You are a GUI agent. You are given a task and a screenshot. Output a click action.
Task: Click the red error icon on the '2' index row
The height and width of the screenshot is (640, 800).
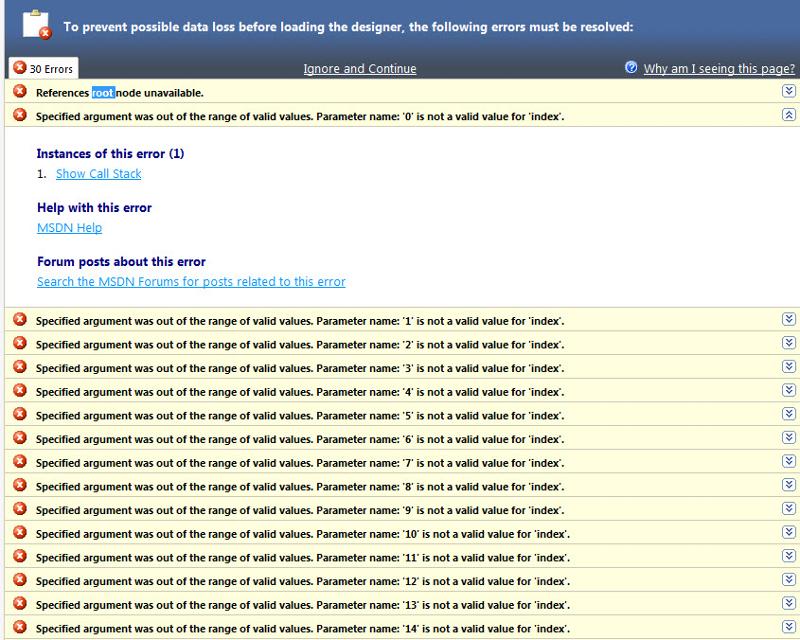tap(20, 343)
